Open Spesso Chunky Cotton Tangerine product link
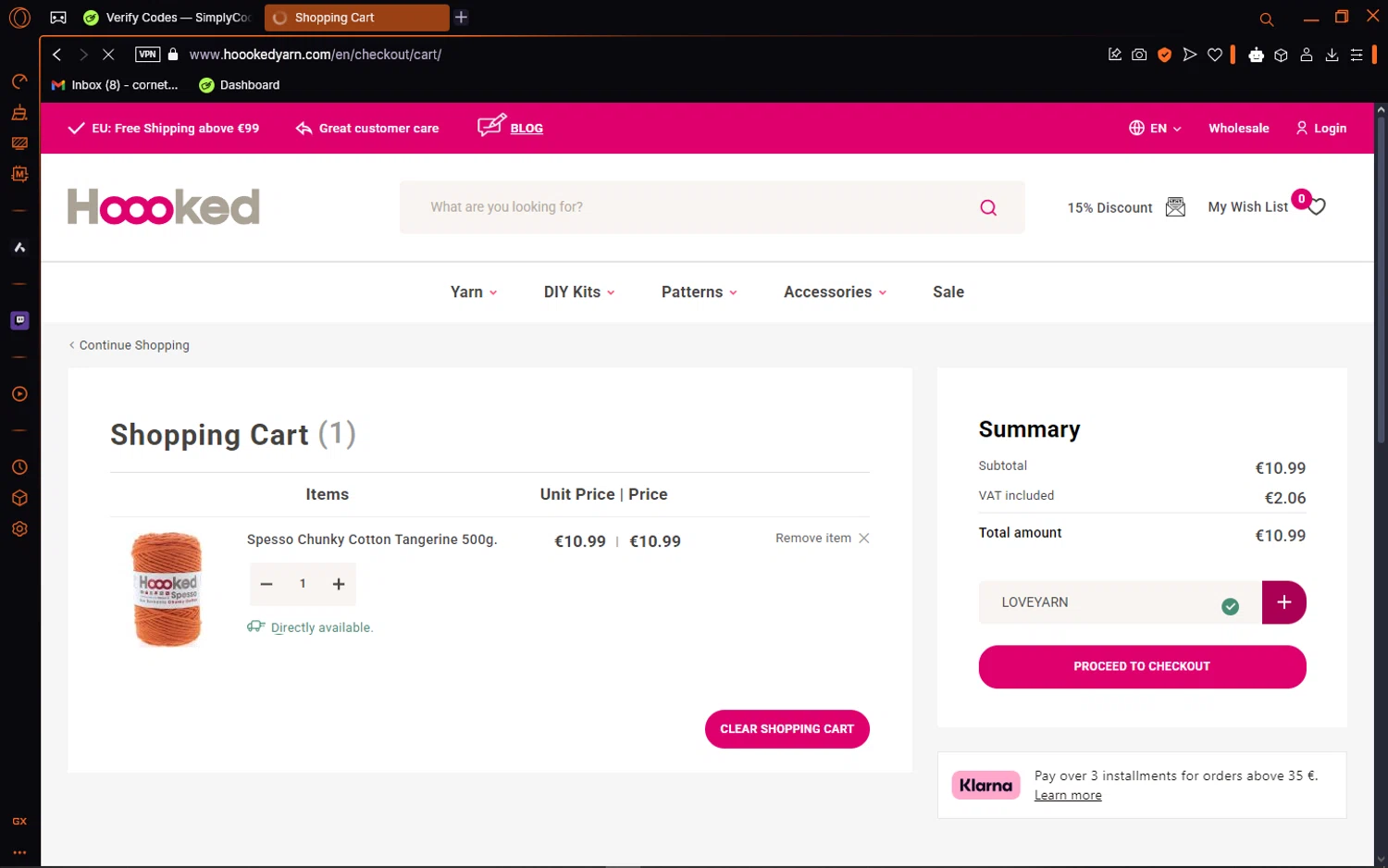 (372, 539)
